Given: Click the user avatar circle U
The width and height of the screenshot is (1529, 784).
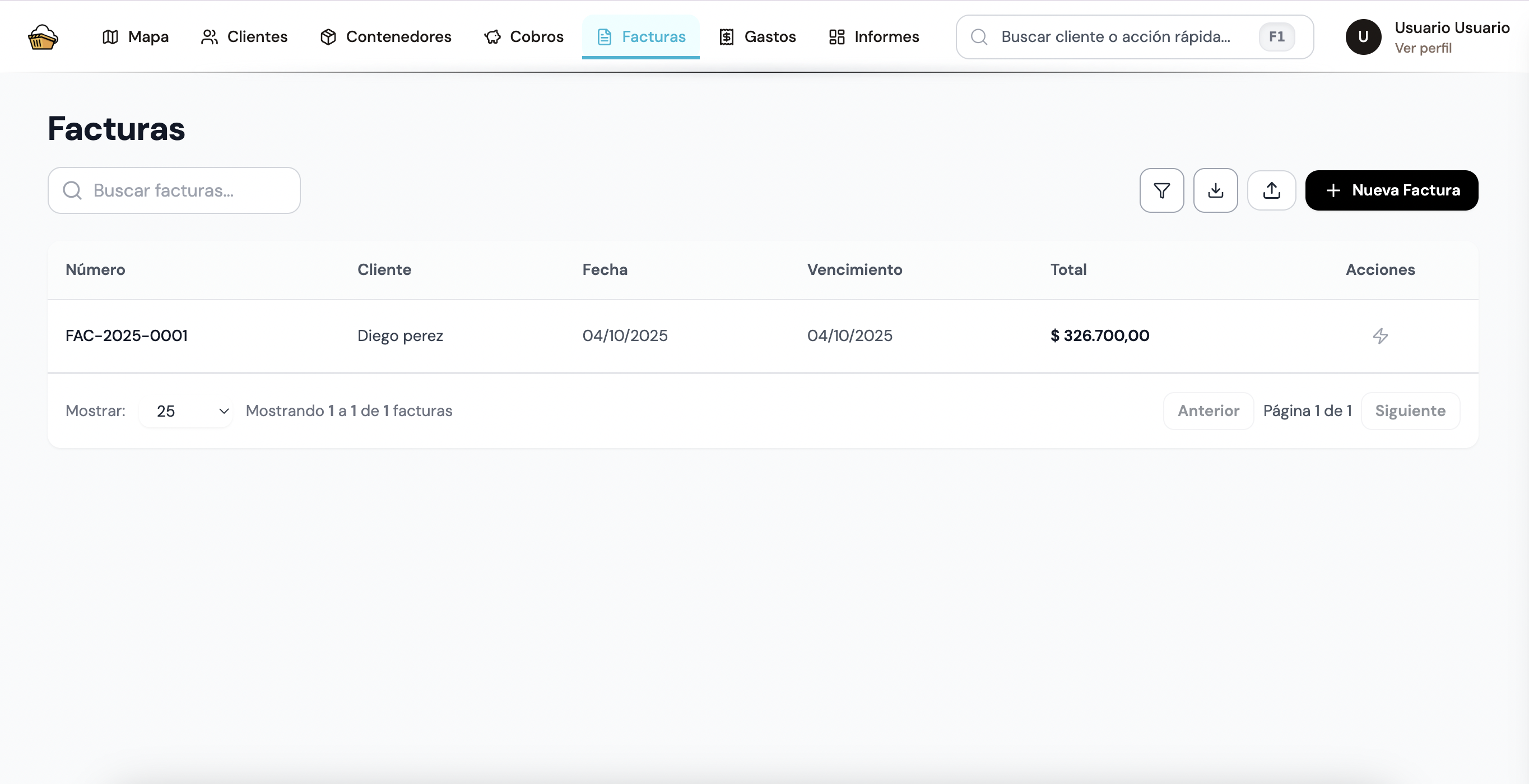Looking at the screenshot, I should pyautogui.click(x=1363, y=37).
